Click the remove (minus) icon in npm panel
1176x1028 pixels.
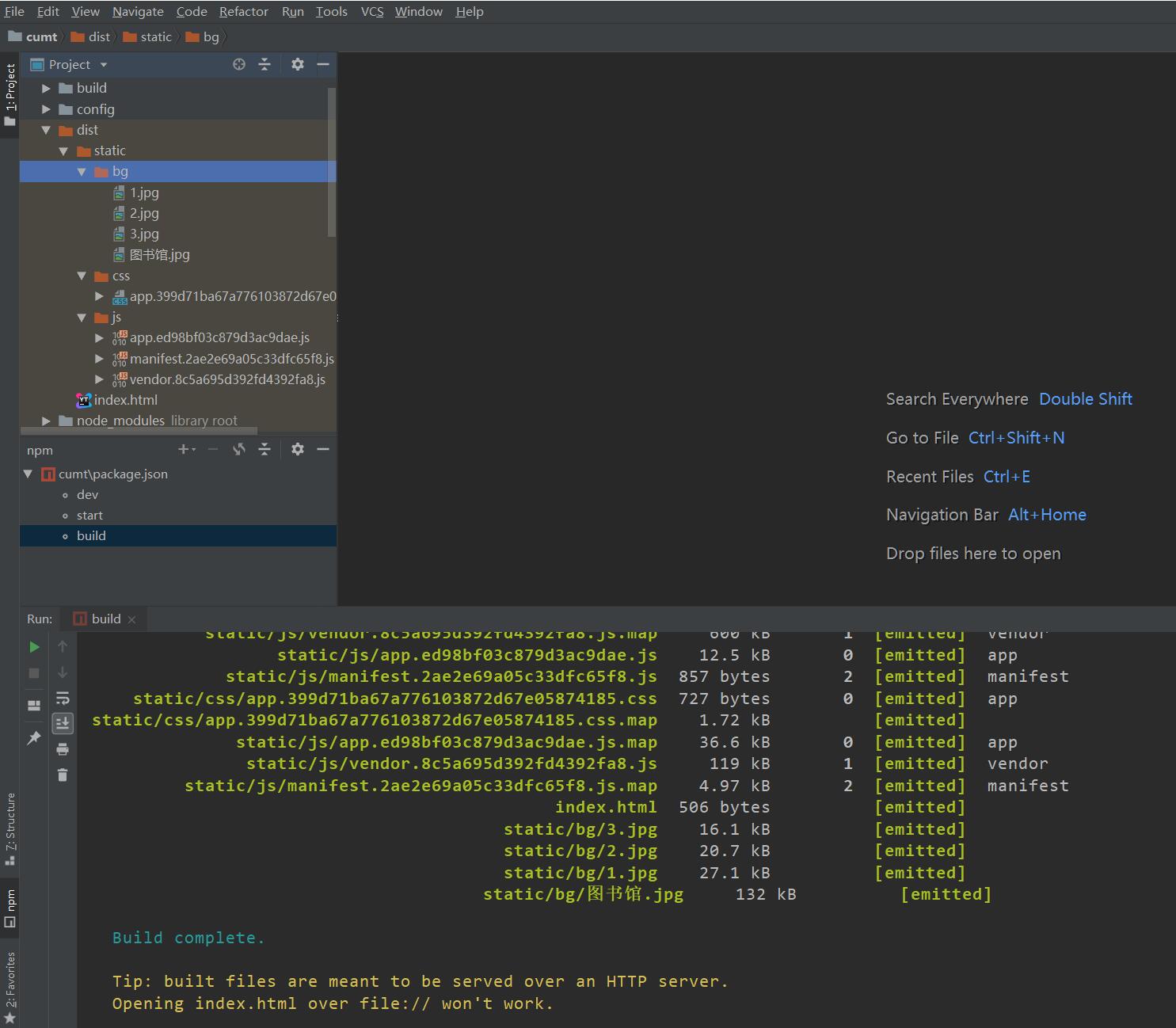[213, 450]
